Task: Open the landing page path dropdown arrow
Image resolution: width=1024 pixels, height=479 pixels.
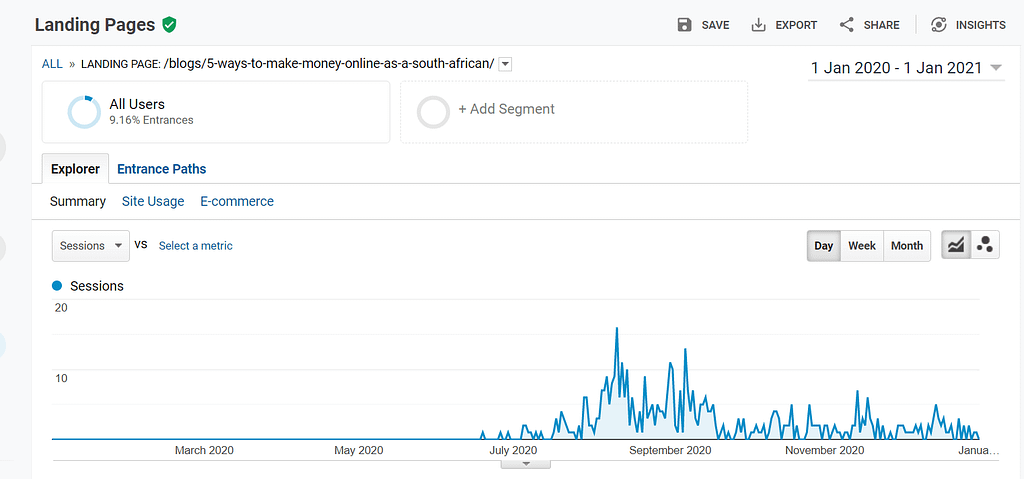Action: (505, 64)
